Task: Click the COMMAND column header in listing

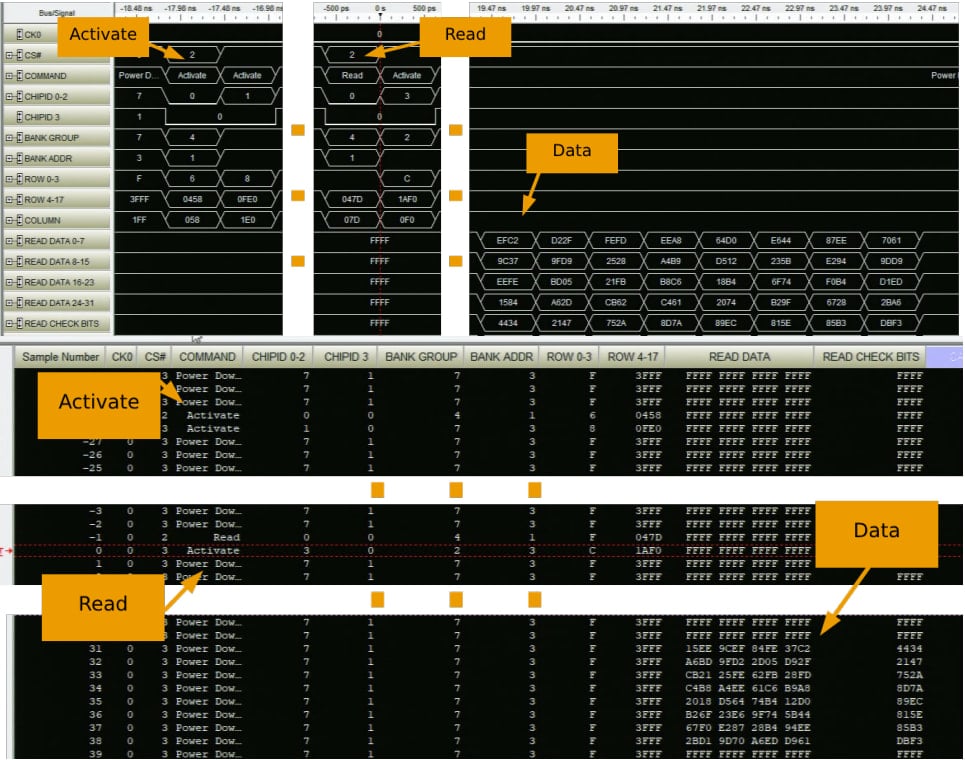Action: 207,356
